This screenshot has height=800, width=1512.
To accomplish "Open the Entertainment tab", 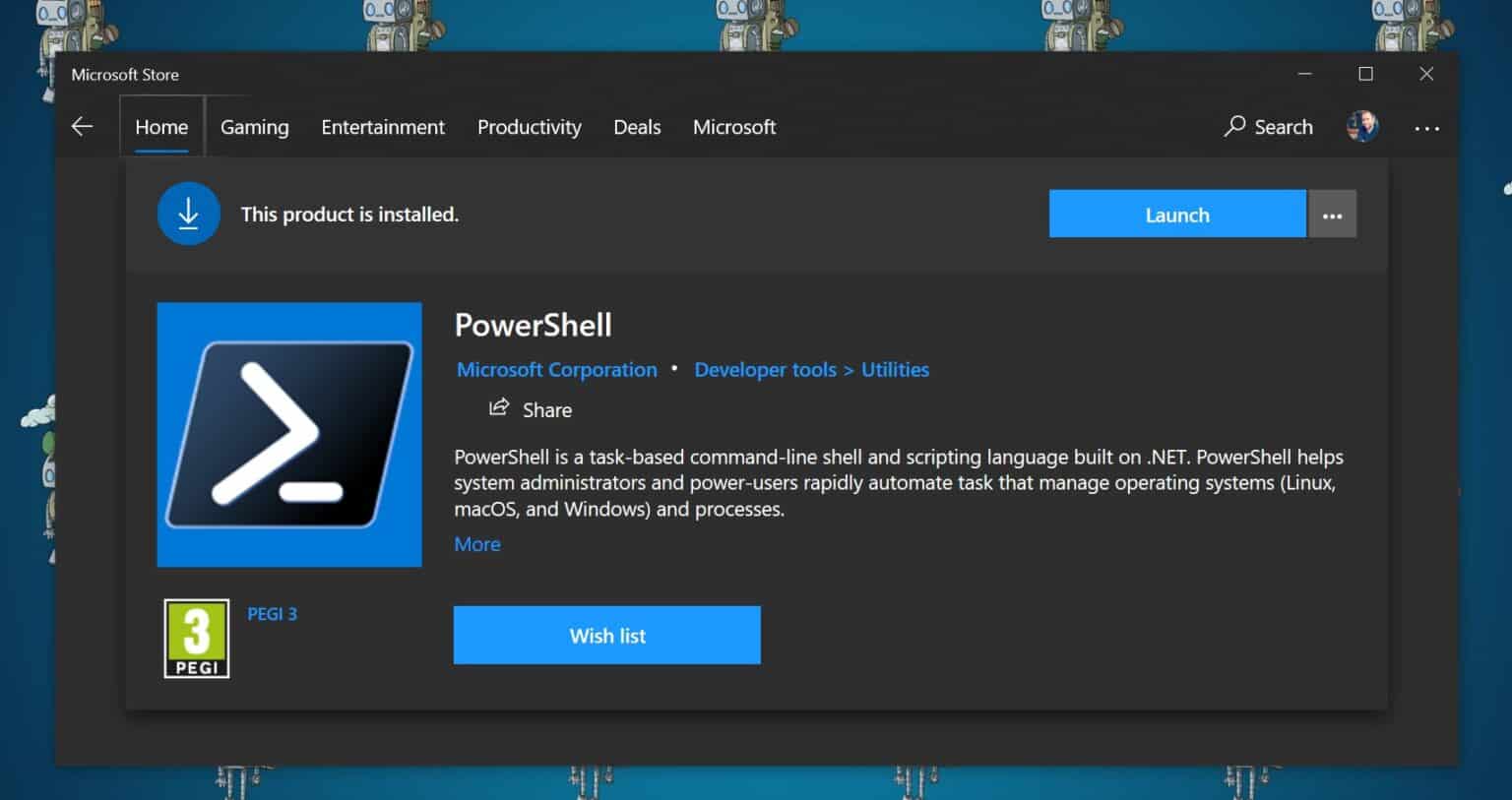I will coord(383,127).
